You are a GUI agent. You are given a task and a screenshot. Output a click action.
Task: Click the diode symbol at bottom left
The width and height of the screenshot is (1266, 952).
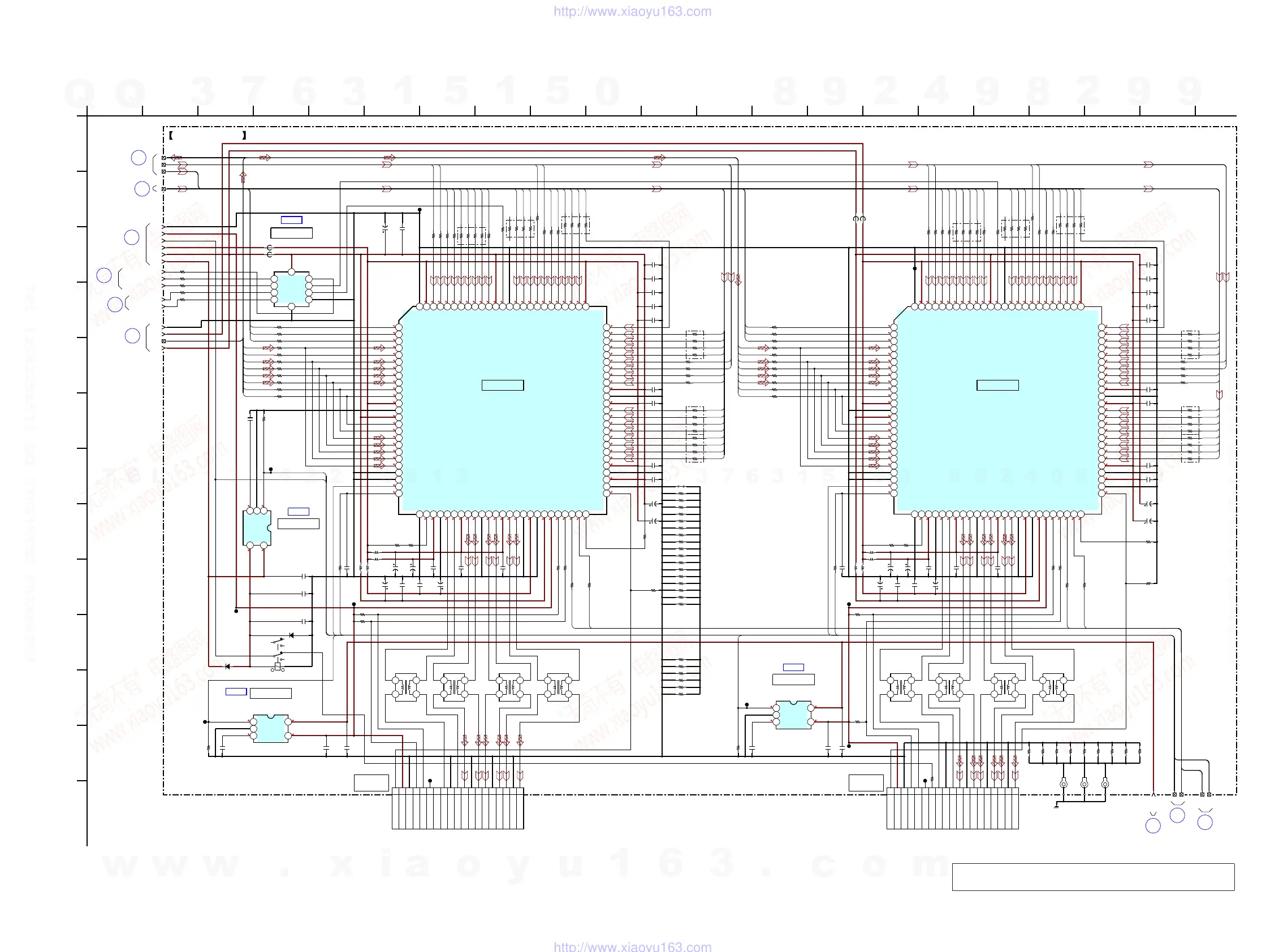(x=228, y=667)
